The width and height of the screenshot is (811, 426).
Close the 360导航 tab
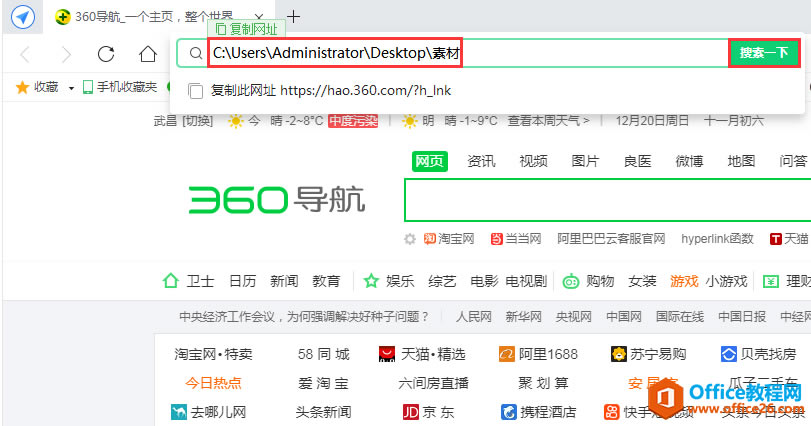tap(260, 17)
